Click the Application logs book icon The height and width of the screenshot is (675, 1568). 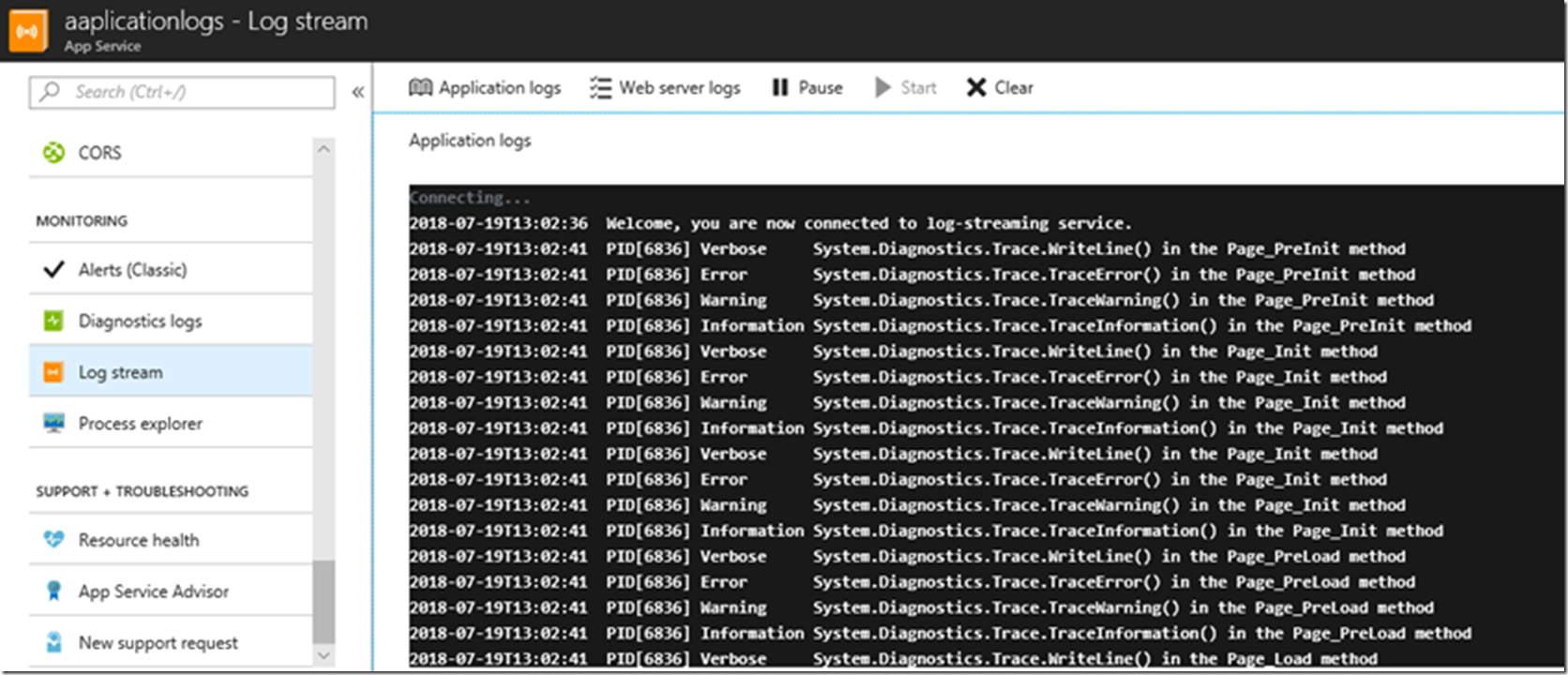point(421,87)
